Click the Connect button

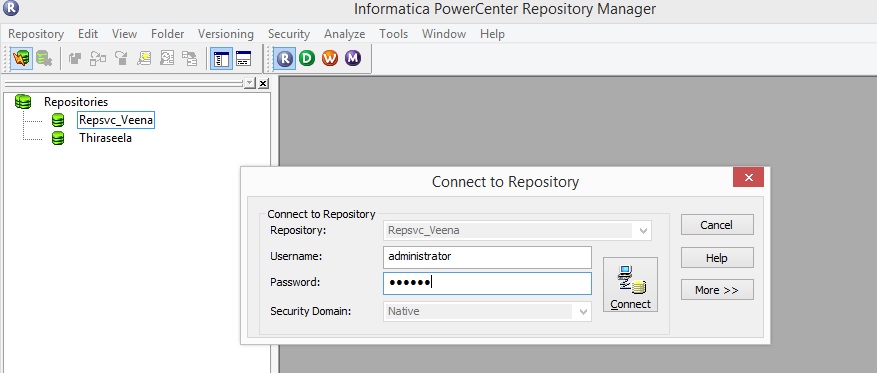tap(630, 285)
